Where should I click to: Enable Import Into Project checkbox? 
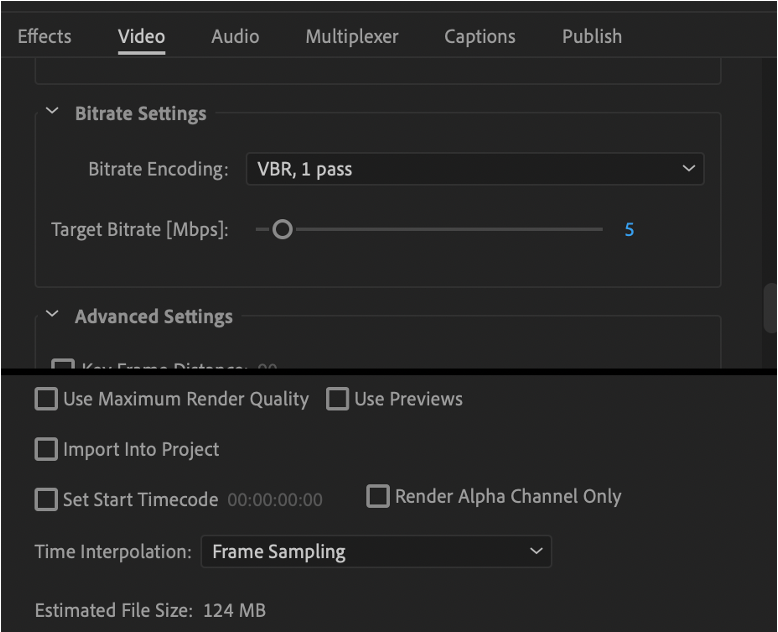(46, 449)
